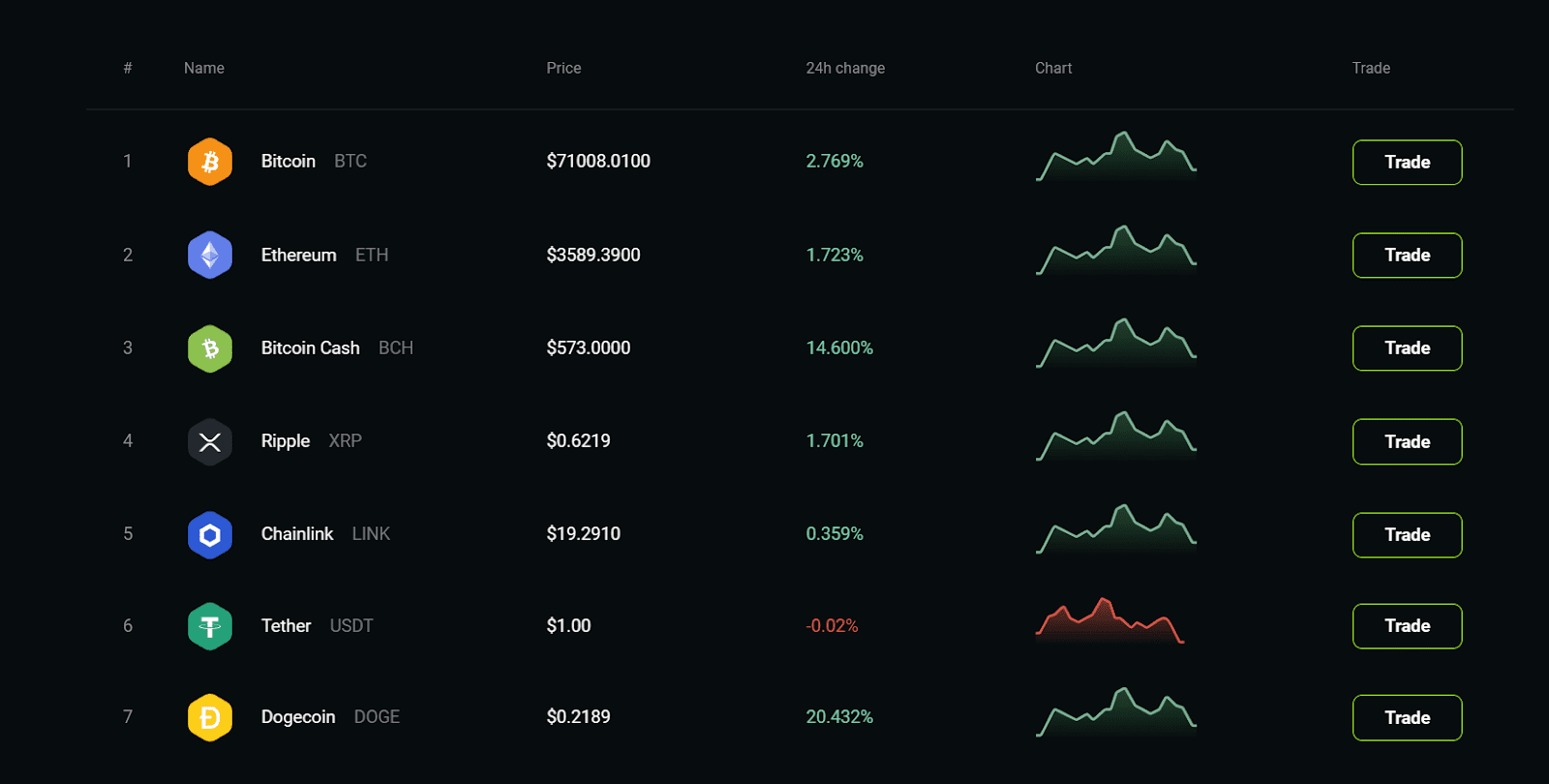Select the Dogecoin name text
This screenshot has width=1549, height=784.
pos(298,716)
